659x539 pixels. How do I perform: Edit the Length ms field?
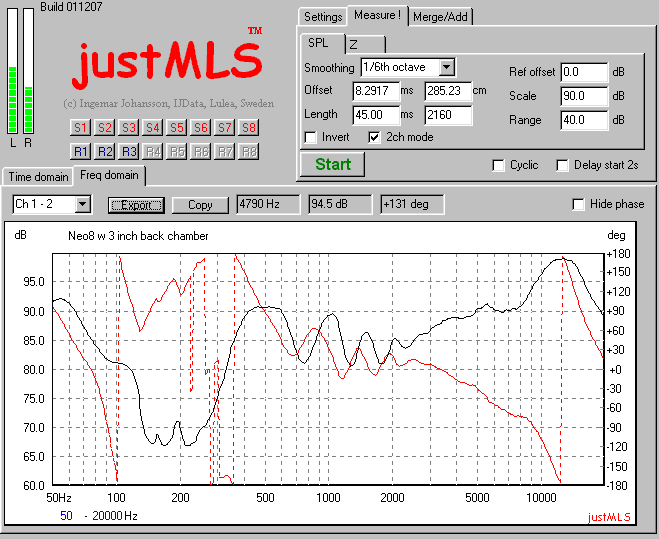[x=376, y=115]
